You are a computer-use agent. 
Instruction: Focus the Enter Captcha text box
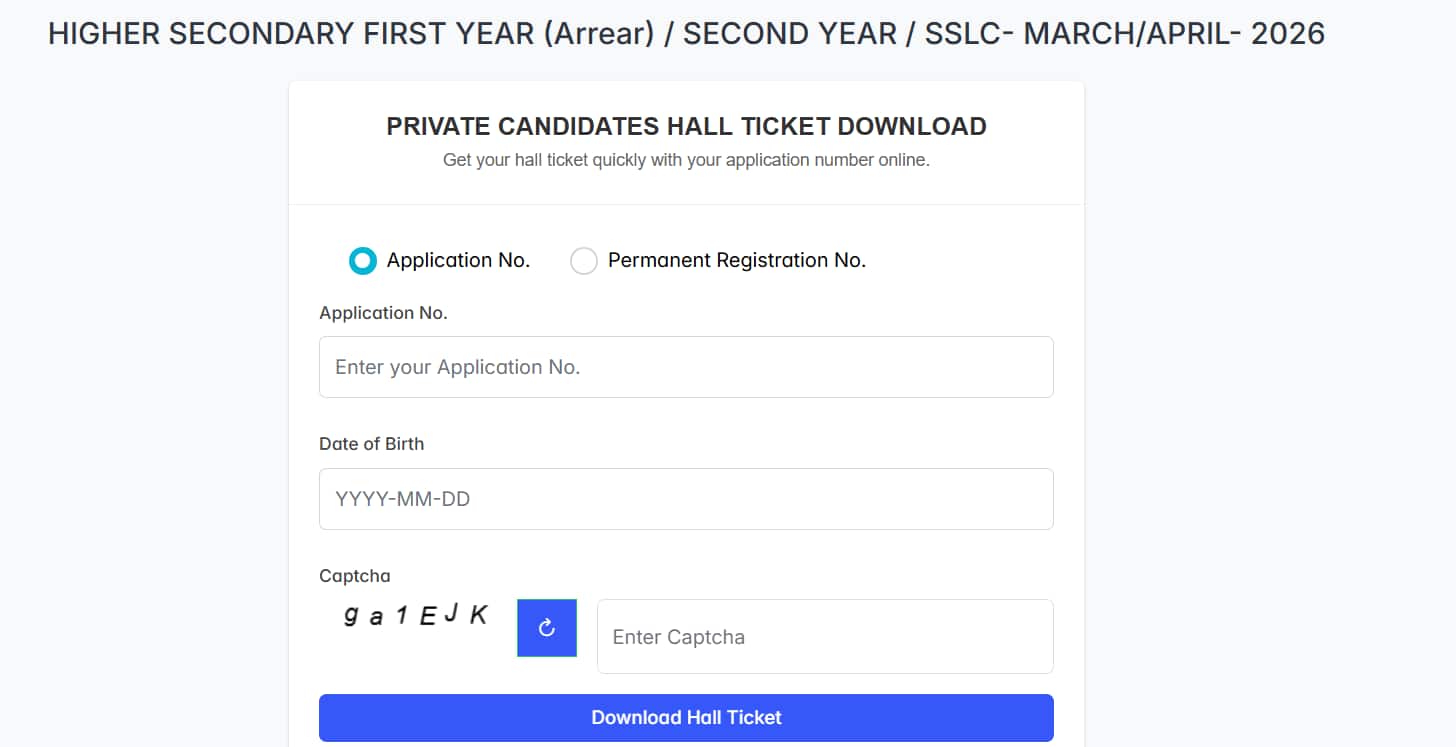coord(825,637)
